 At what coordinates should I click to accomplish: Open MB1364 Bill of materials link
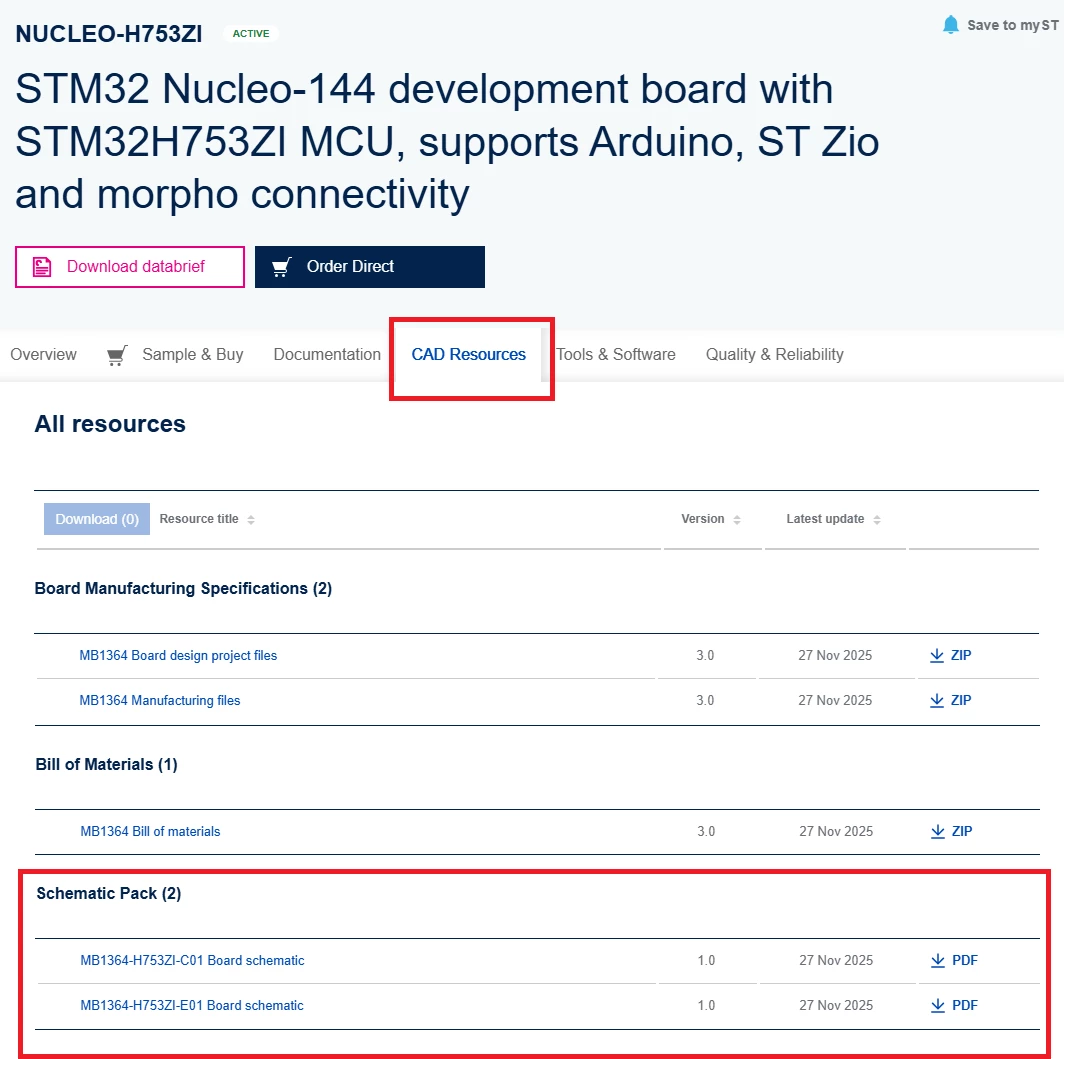[x=150, y=832]
